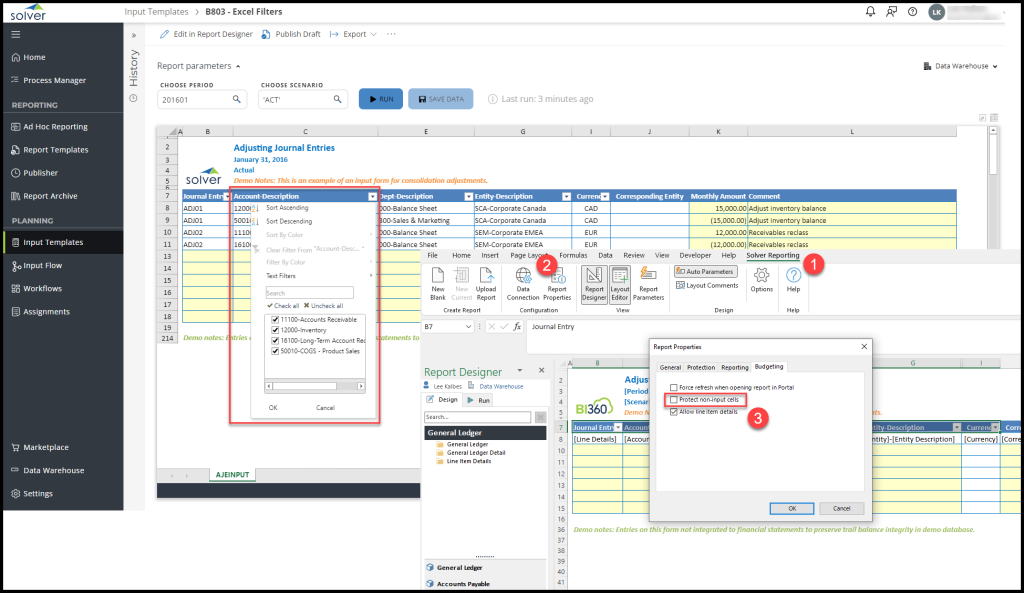Click the SAVE DATA button
The width and height of the screenshot is (1024, 593).
(x=441, y=99)
